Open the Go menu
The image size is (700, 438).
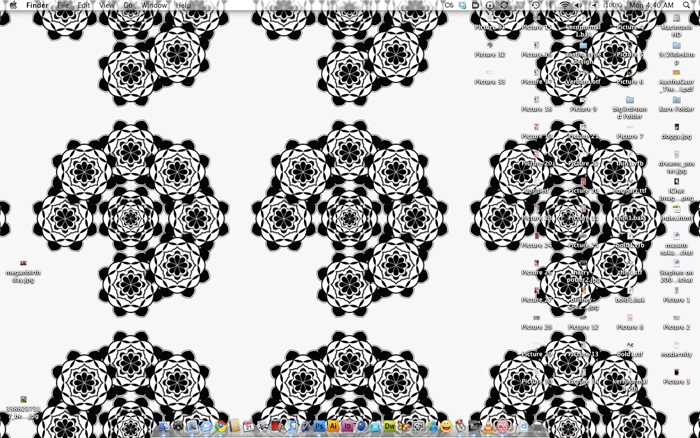(x=128, y=5)
